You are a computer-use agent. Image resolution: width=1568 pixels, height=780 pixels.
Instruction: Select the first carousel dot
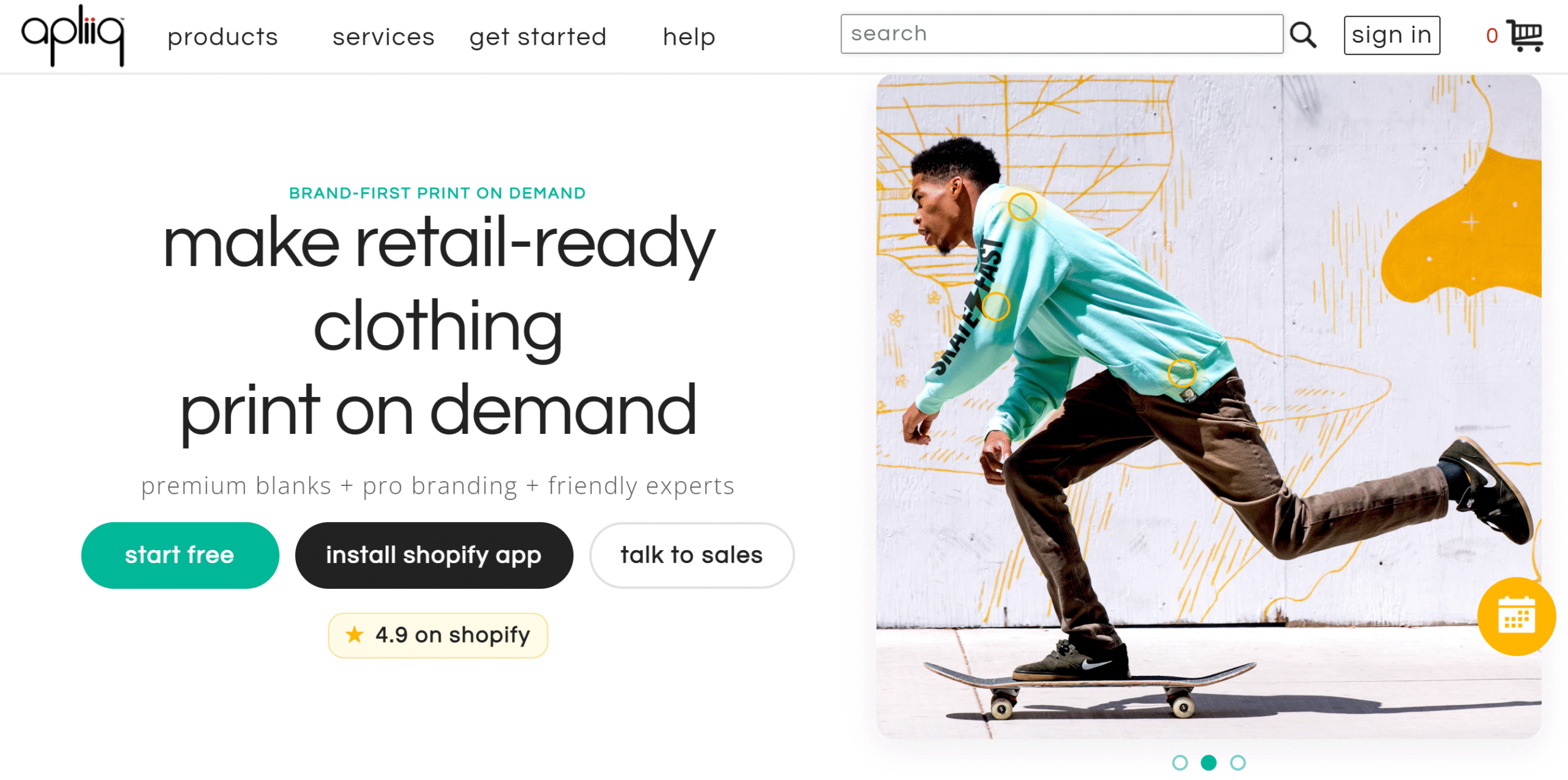[x=1180, y=762]
